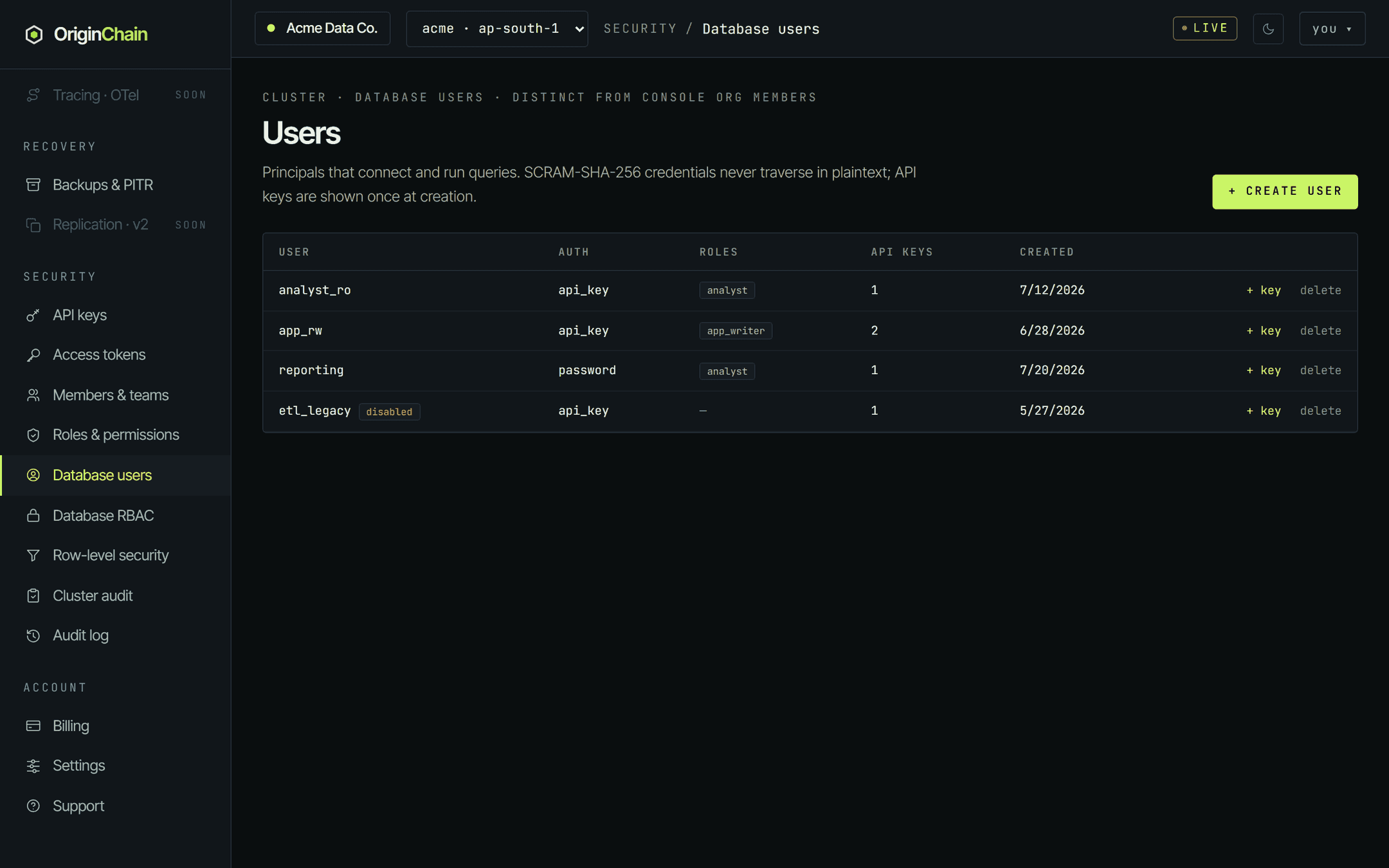Image resolution: width=1389 pixels, height=868 pixels.
Task: Add a key for etl_legacy
Action: (1264, 411)
